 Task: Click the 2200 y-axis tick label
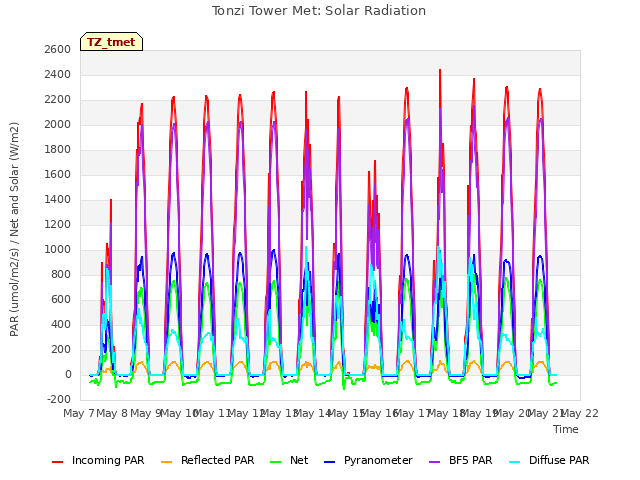click(58, 100)
